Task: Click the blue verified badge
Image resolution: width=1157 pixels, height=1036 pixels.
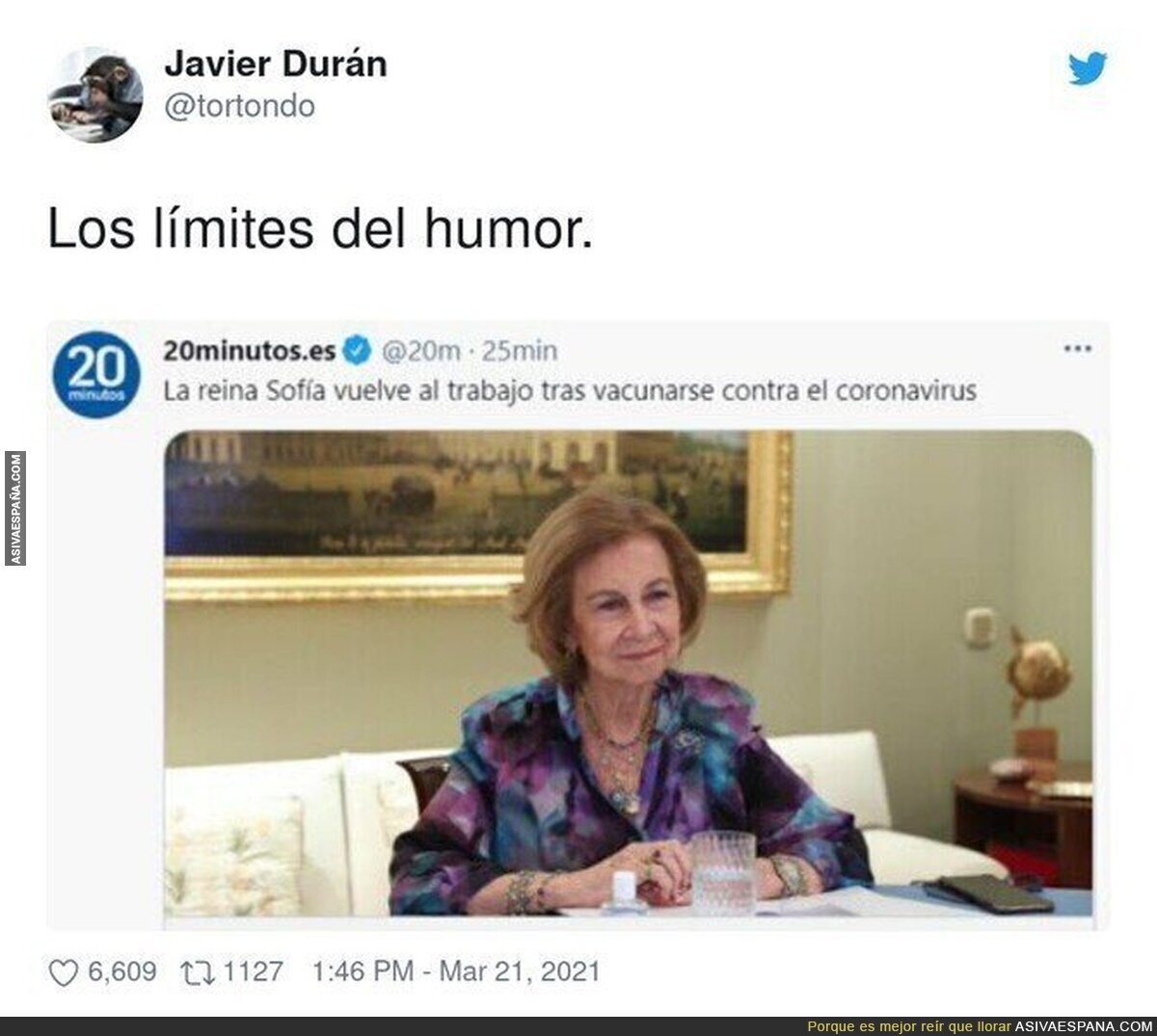Action: (x=357, y=351)
